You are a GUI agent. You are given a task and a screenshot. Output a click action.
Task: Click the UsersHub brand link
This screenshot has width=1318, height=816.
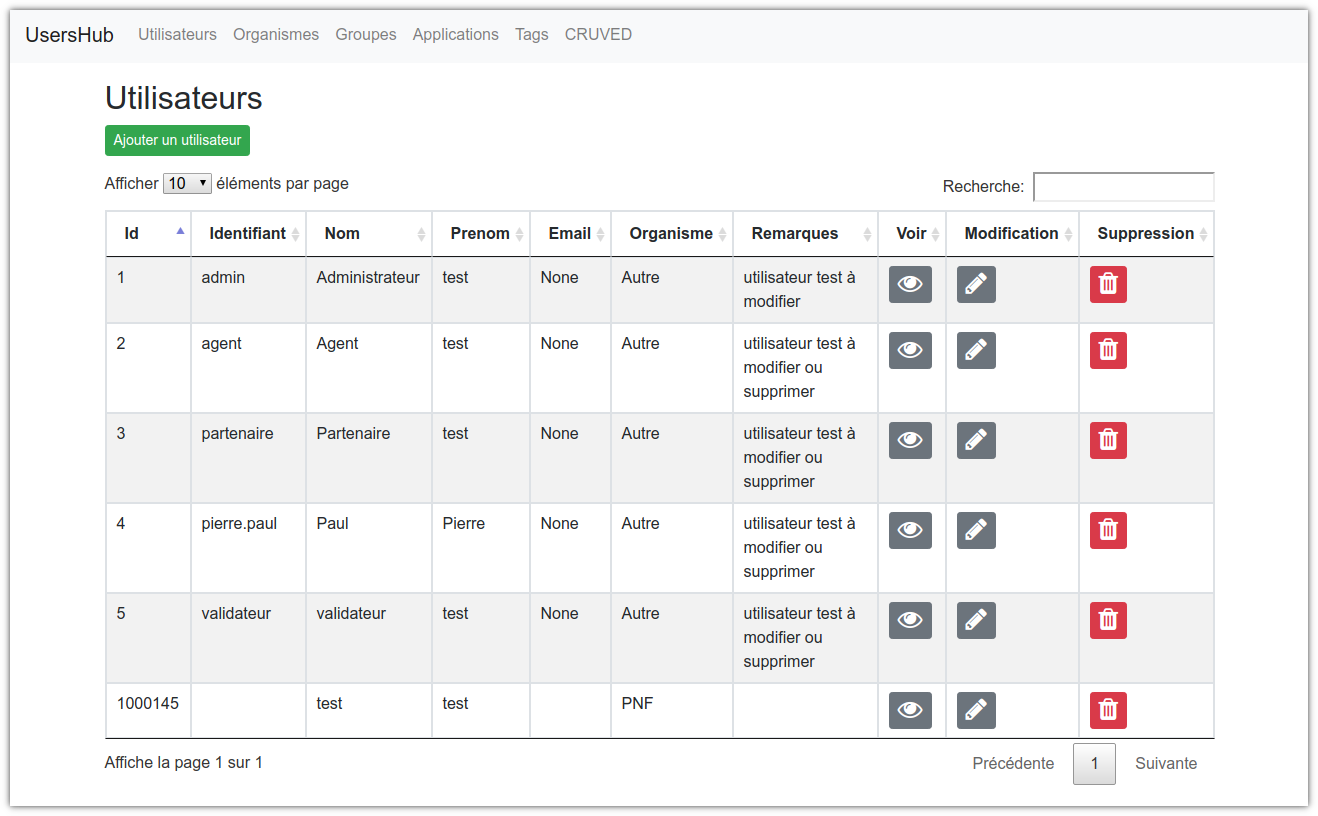70,35
